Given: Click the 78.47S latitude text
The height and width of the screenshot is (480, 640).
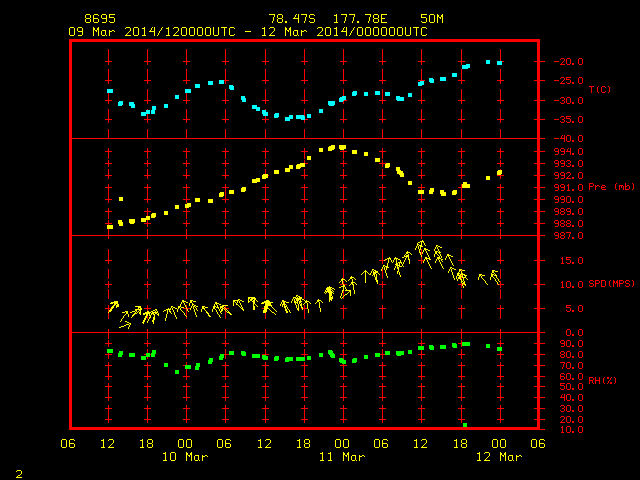Looking at the screenshot, I should [x=292, y=19].
